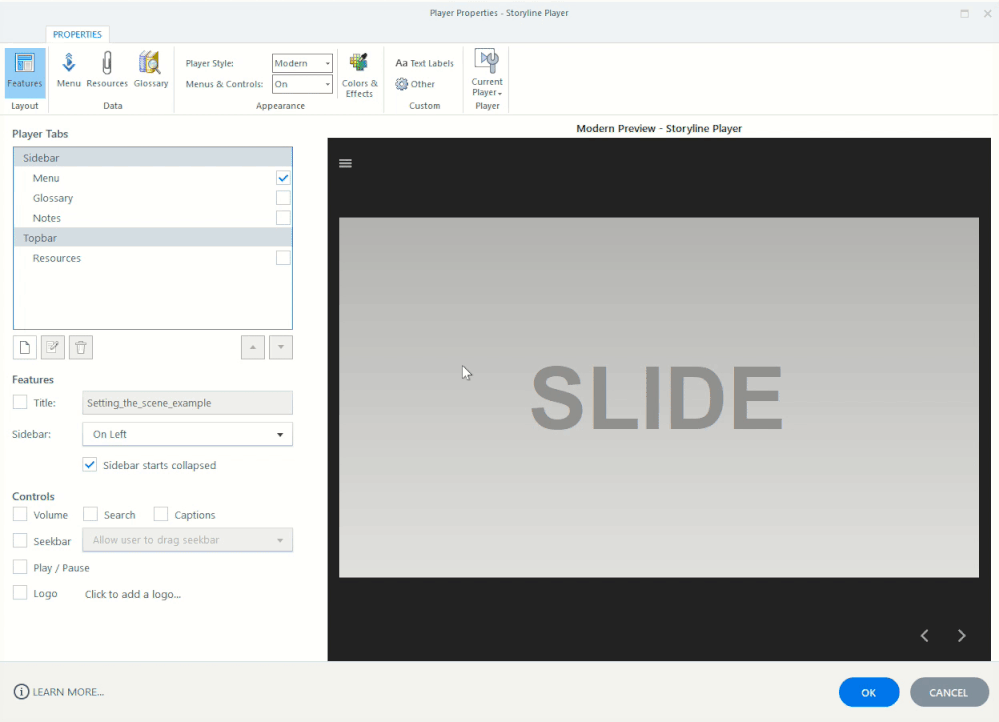Screen dimensions: 999x722
Task: Click the hamburger menu in preview
Action: coord(345,164)
